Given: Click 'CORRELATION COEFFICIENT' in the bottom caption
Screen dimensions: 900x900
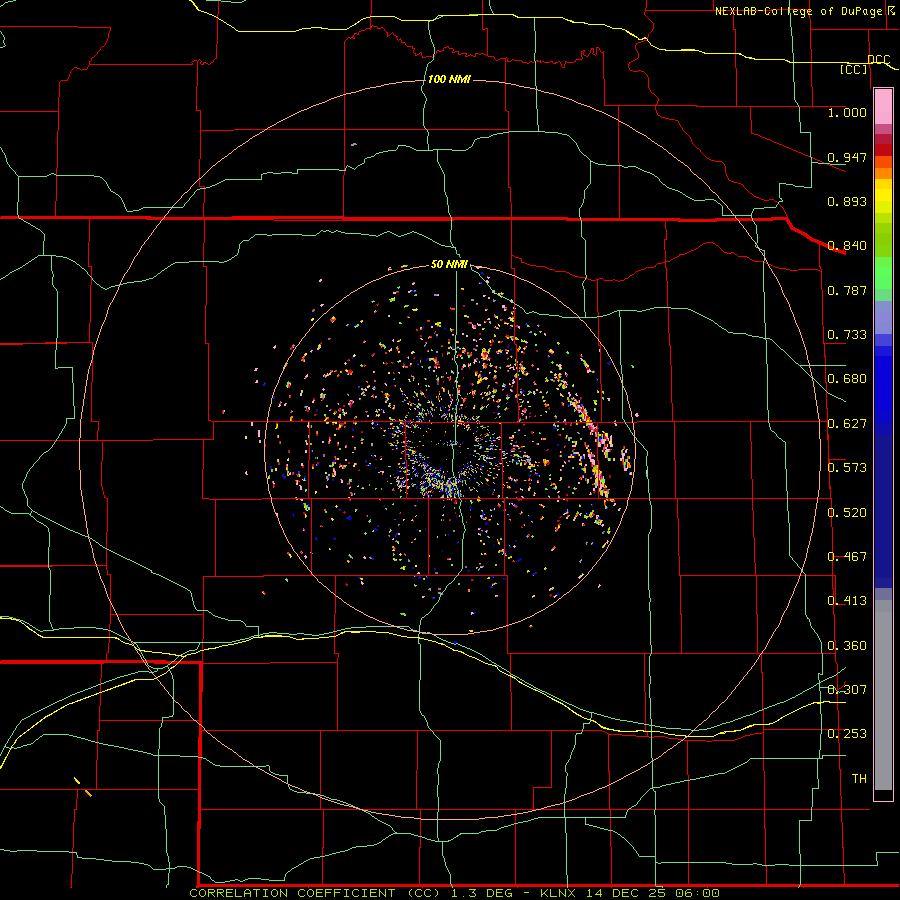Looking at the screenshot, I should [292, 893].
